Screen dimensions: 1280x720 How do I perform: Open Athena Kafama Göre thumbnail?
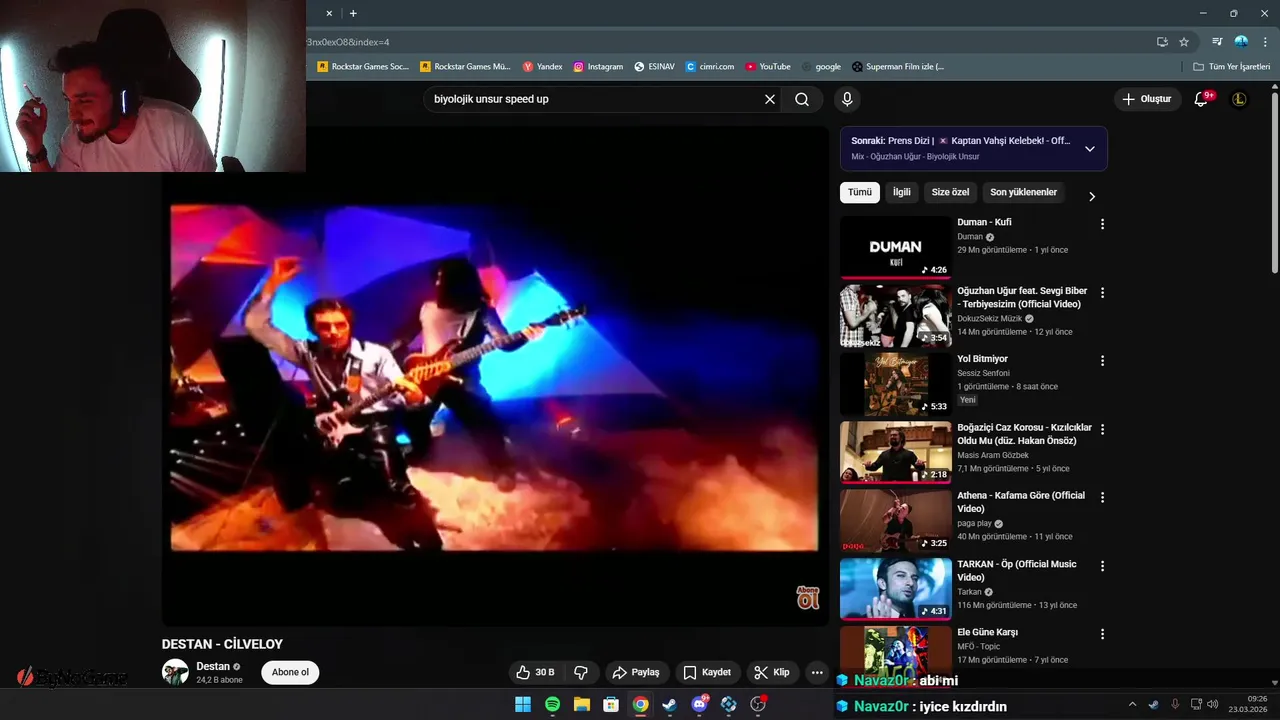coord(895,520)
